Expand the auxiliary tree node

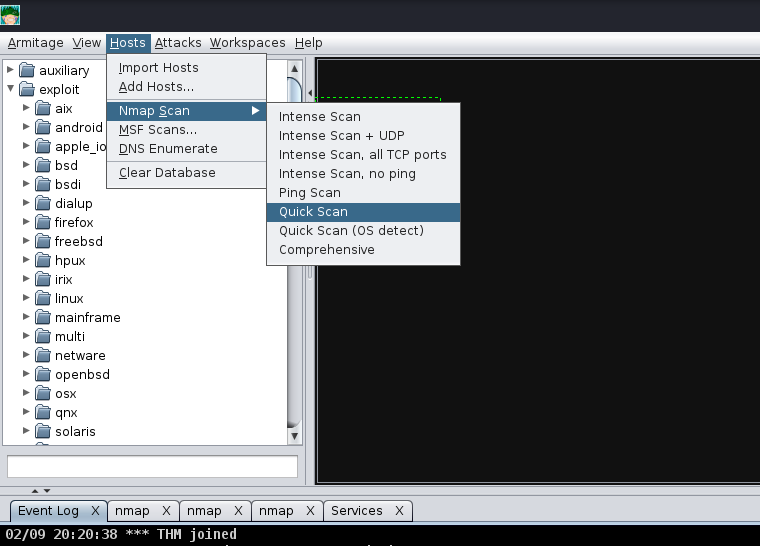[x=10, y=70]
